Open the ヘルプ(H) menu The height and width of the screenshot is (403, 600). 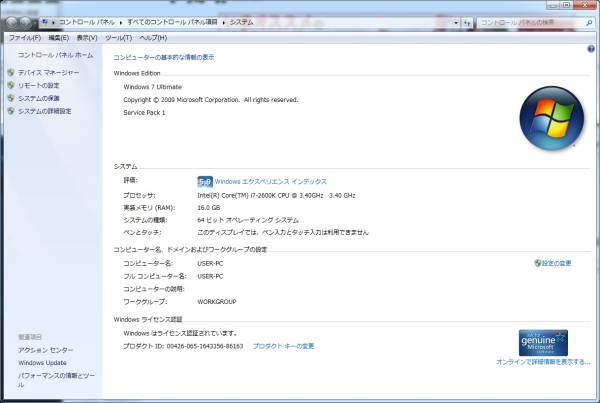(x=153, y=38)
